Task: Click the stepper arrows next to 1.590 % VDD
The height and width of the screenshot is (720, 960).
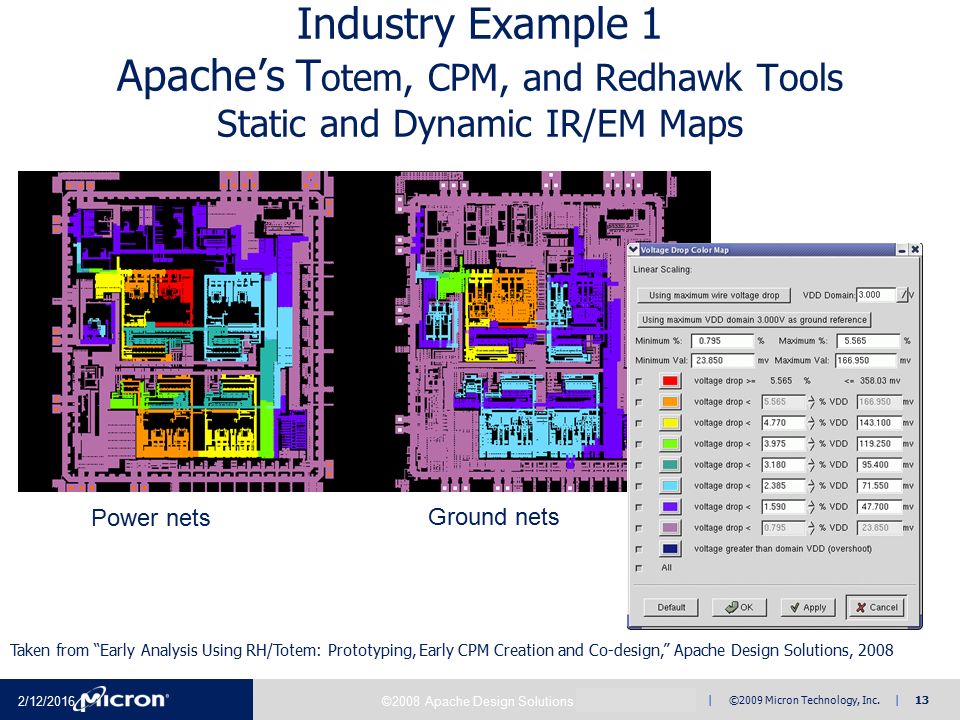Action: (x=811, y=506)
